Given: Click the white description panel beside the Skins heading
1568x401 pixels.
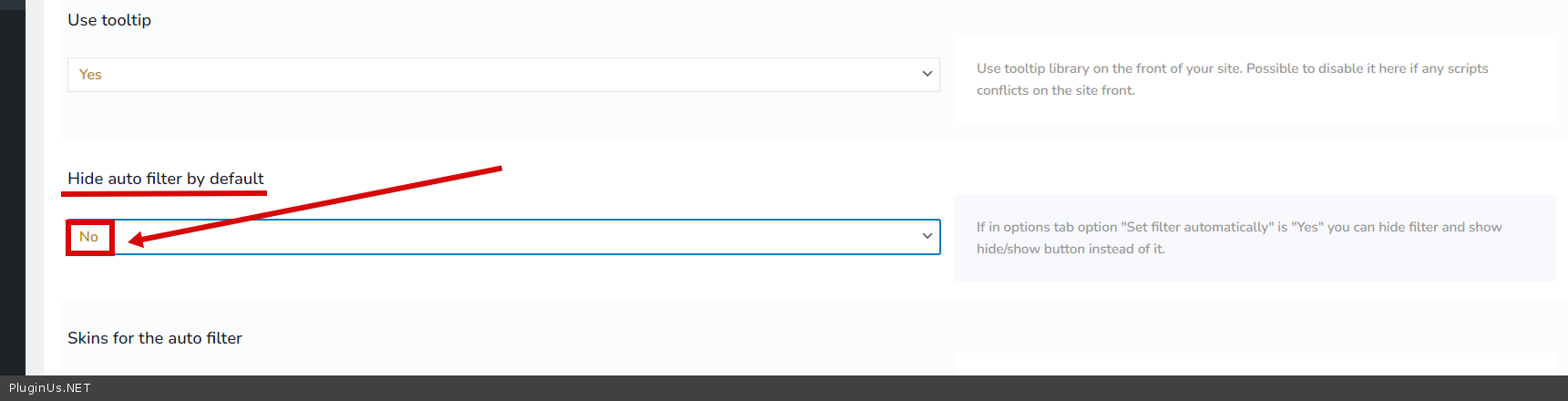Looking at the screenshot, I should pos(1255,364).
